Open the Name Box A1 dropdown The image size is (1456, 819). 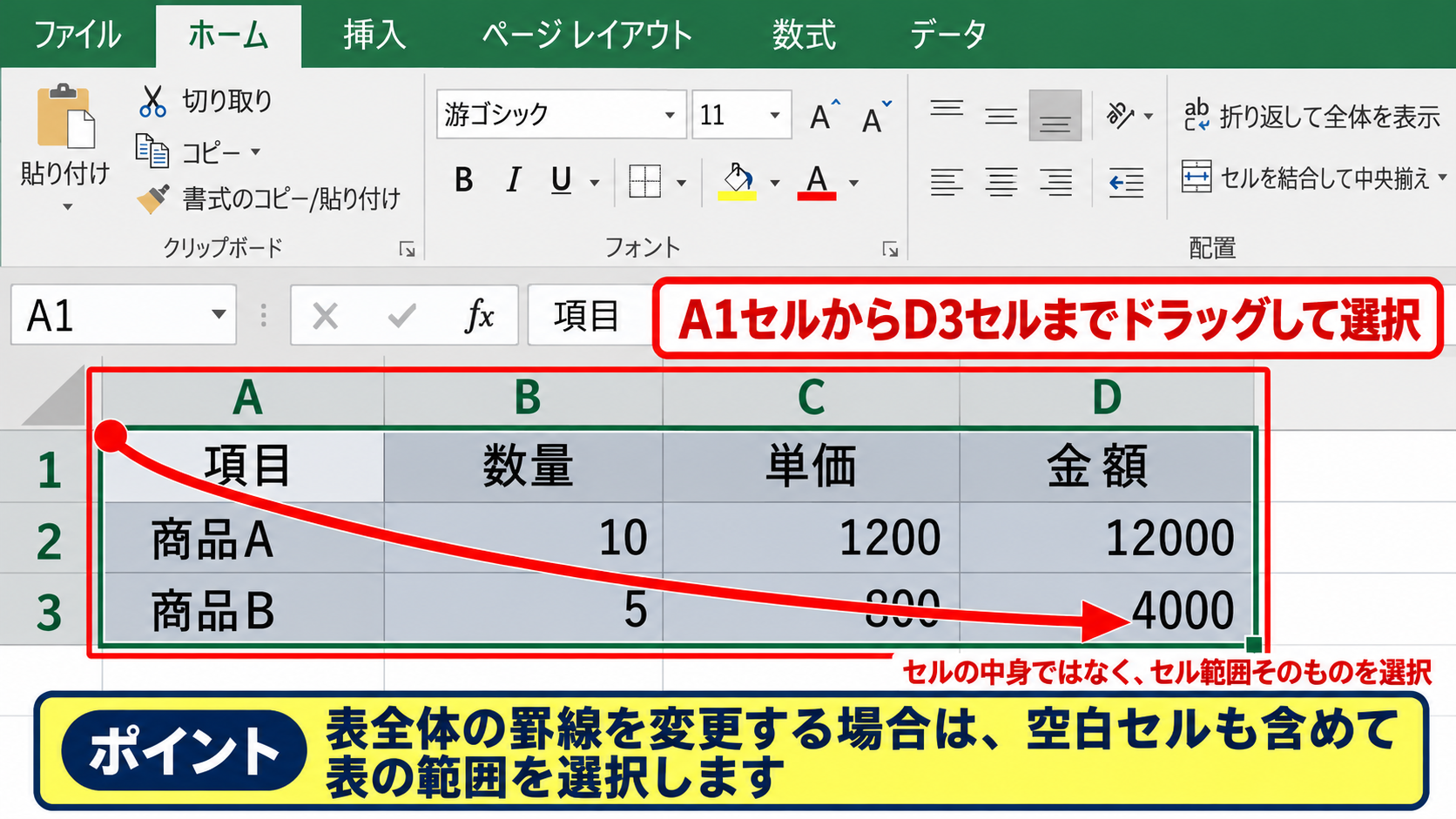coord(219,314)
